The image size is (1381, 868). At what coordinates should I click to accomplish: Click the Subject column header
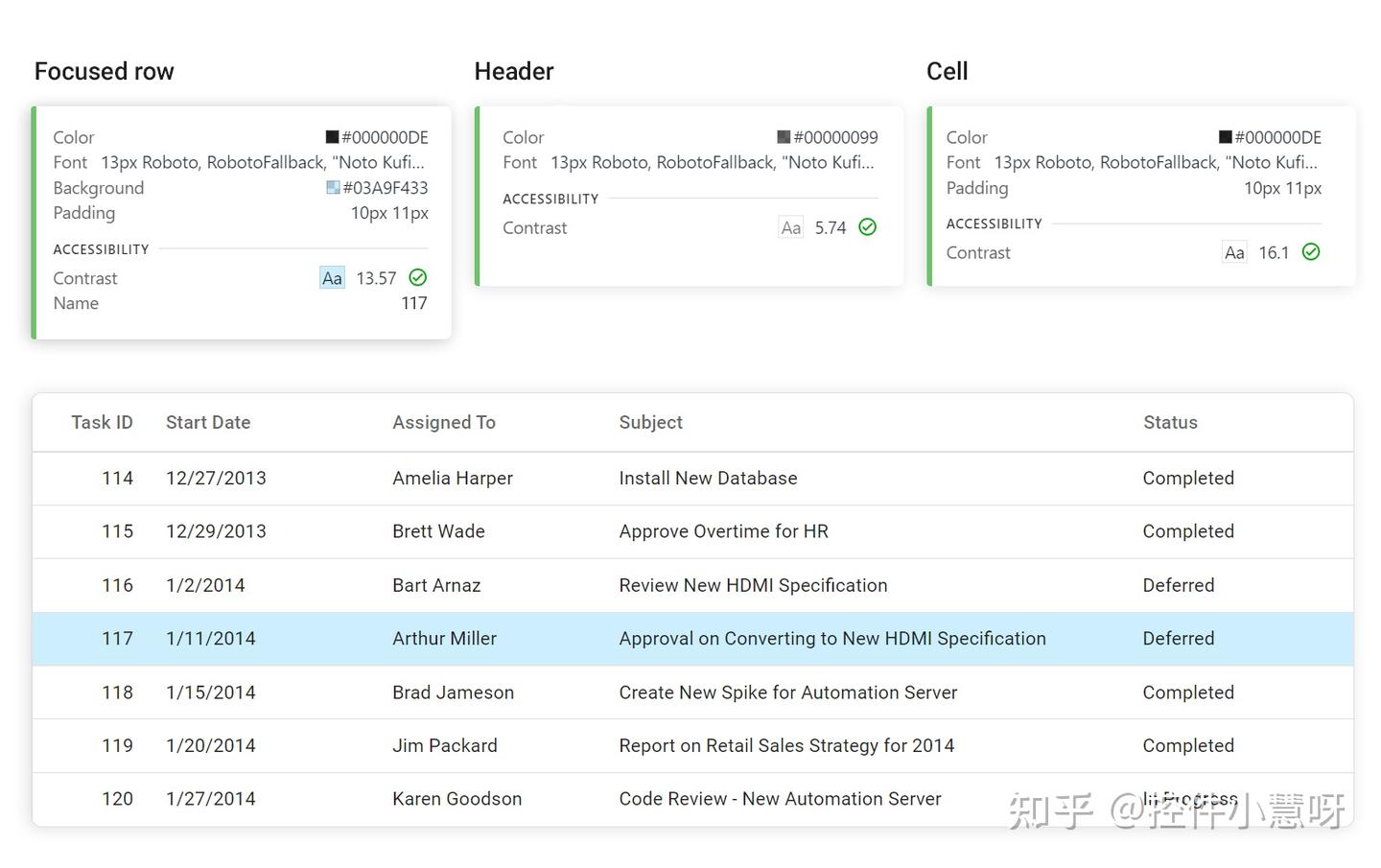tap(651, 423)
